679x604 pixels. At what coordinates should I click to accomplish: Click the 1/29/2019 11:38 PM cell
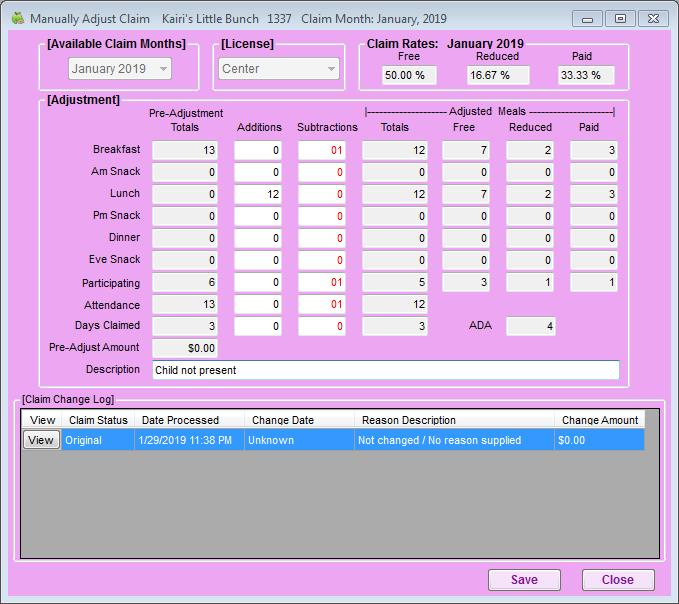point(189,440)
